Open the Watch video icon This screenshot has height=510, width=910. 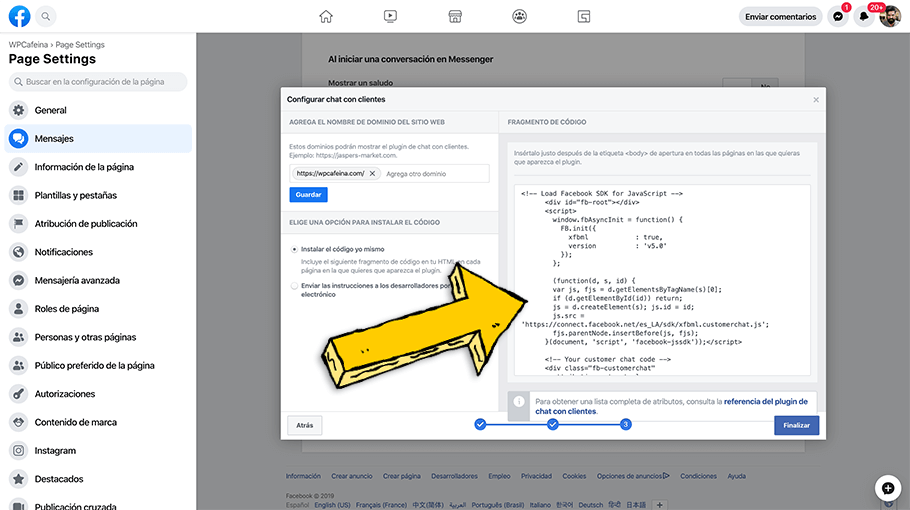(x=391, y=16)
